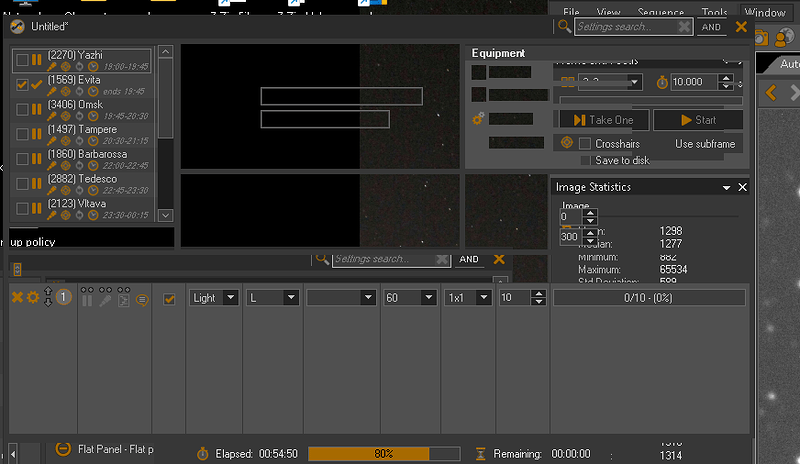Viewport: 800px width, 464px height.
Task: Open the File menu
Action: coord(571,12)
